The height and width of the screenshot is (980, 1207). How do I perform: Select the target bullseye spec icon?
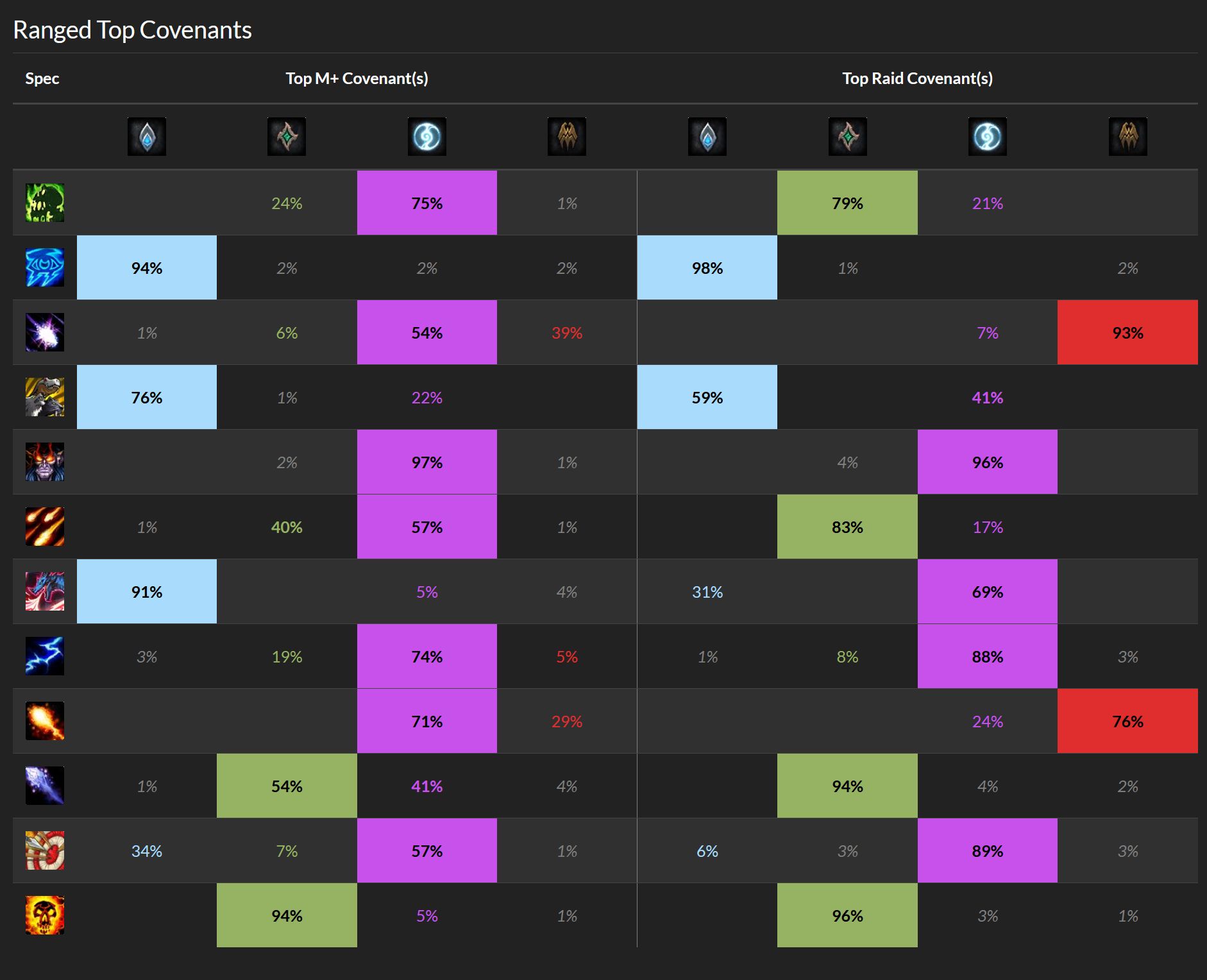point(45,850)
